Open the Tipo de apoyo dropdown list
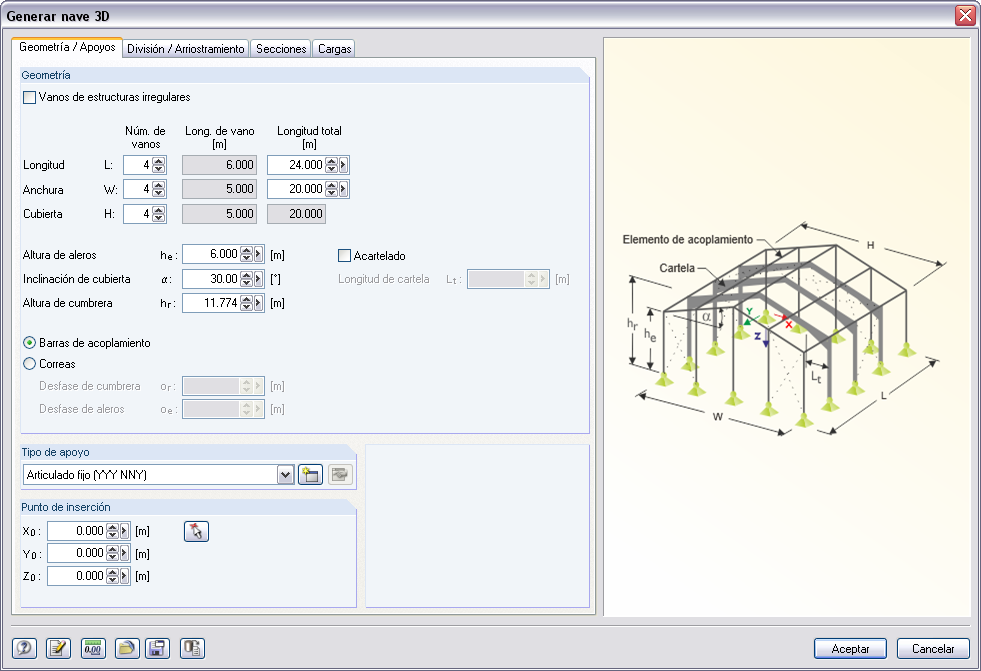The image size is (981, 671). (x=285, y=475)
